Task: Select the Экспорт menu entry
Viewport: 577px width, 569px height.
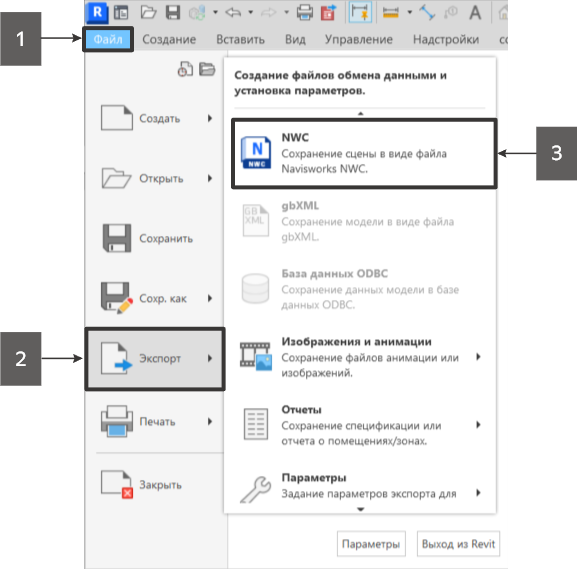Action: [x=155, y=358]
